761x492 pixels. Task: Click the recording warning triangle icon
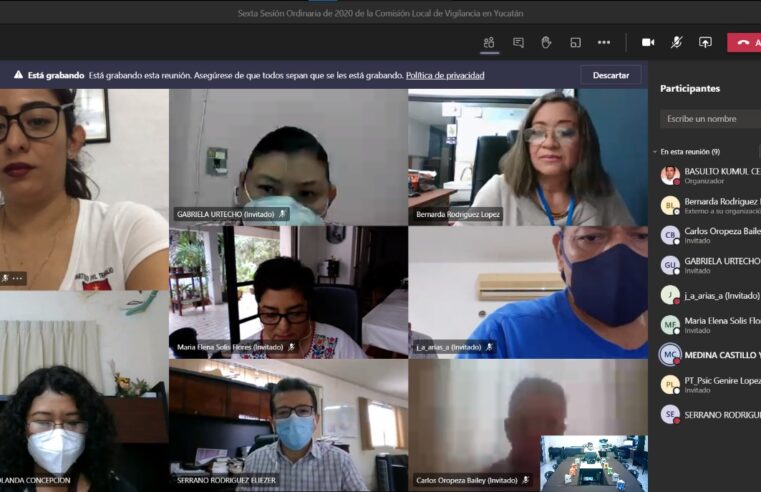(x=18, y=75)
